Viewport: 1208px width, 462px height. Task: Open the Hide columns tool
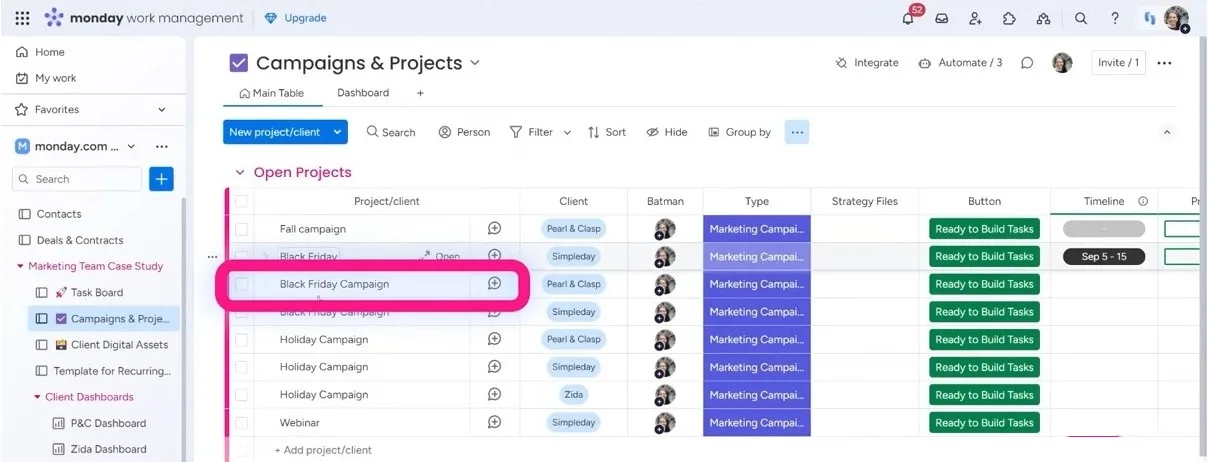(667, 132)
